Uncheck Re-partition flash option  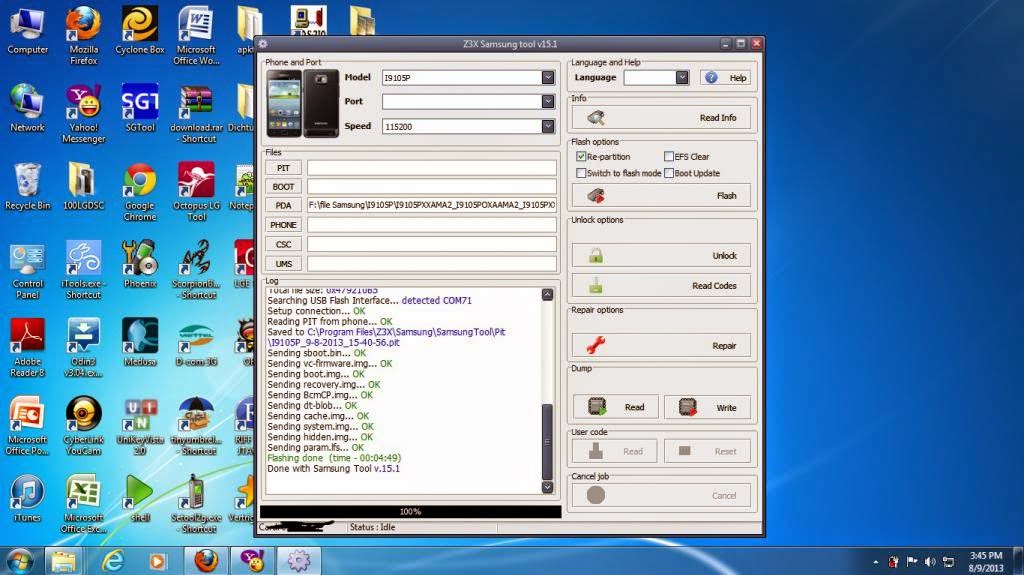581,157
